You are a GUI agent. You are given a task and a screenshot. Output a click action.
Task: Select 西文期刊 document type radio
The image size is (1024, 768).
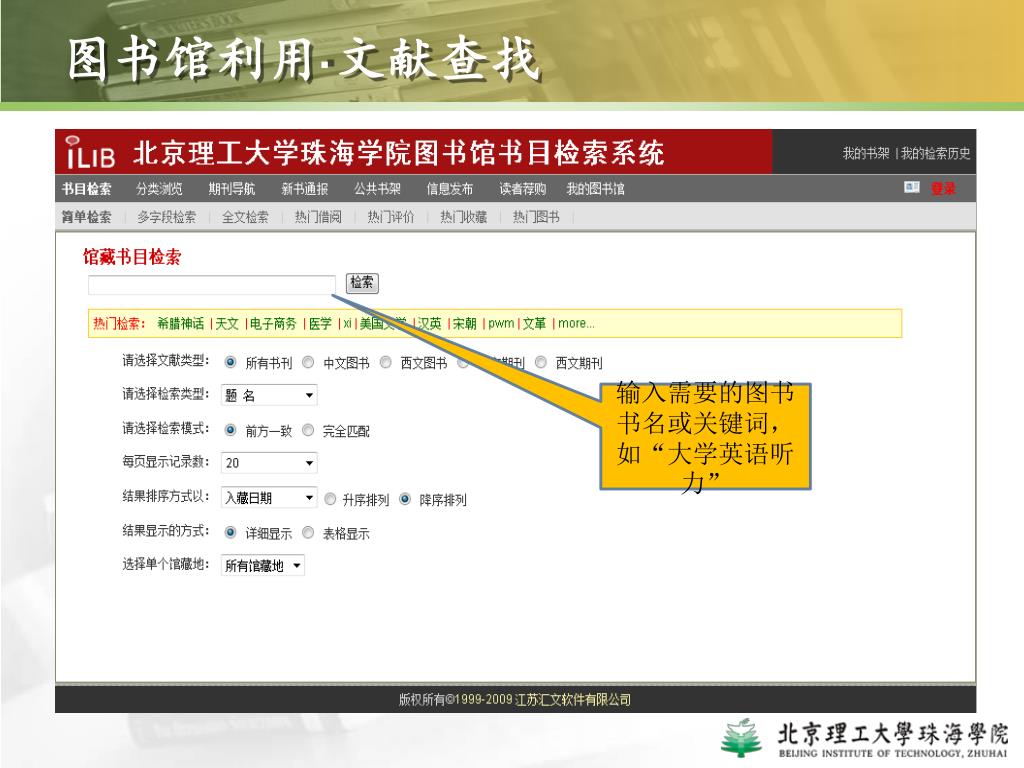541,362
